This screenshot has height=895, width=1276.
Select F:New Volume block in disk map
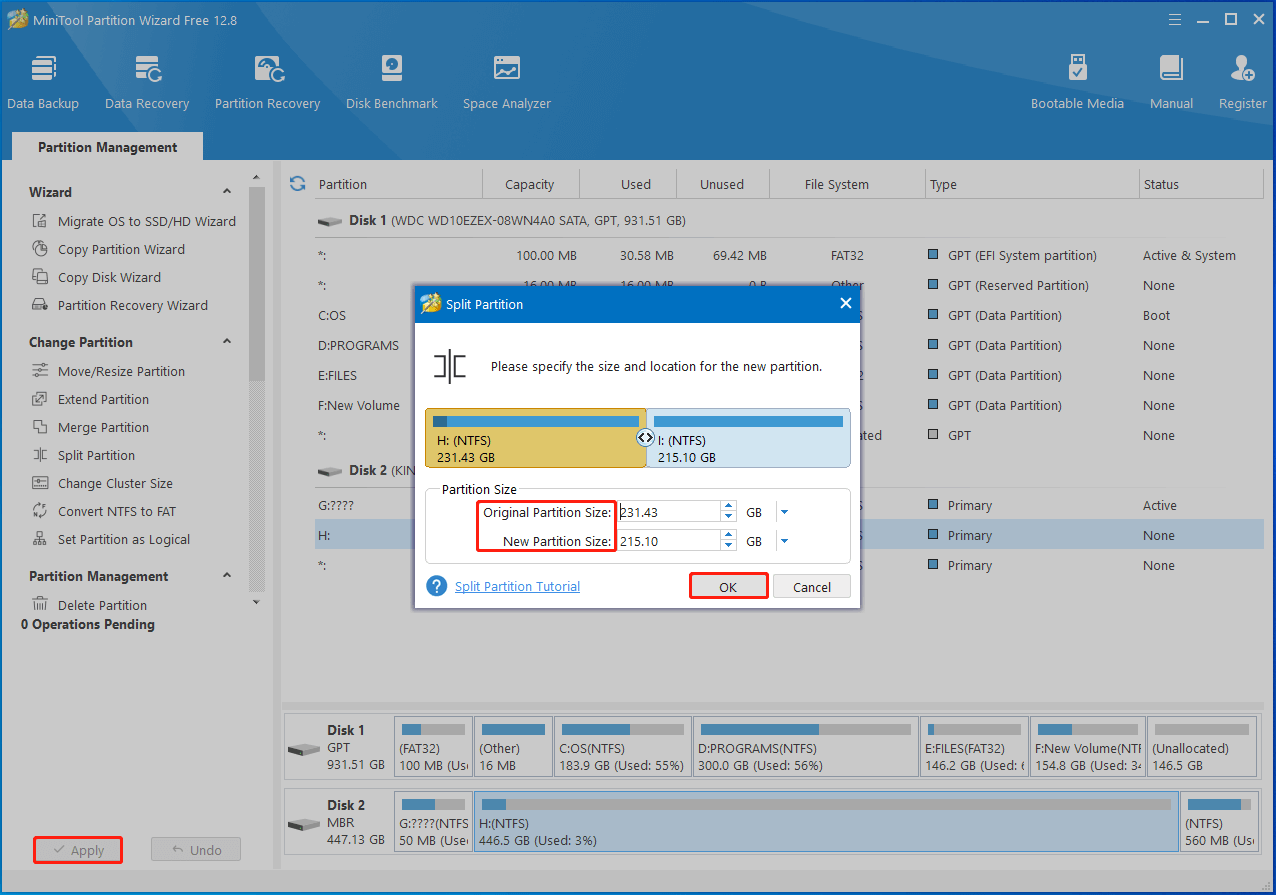[1086, 747]
